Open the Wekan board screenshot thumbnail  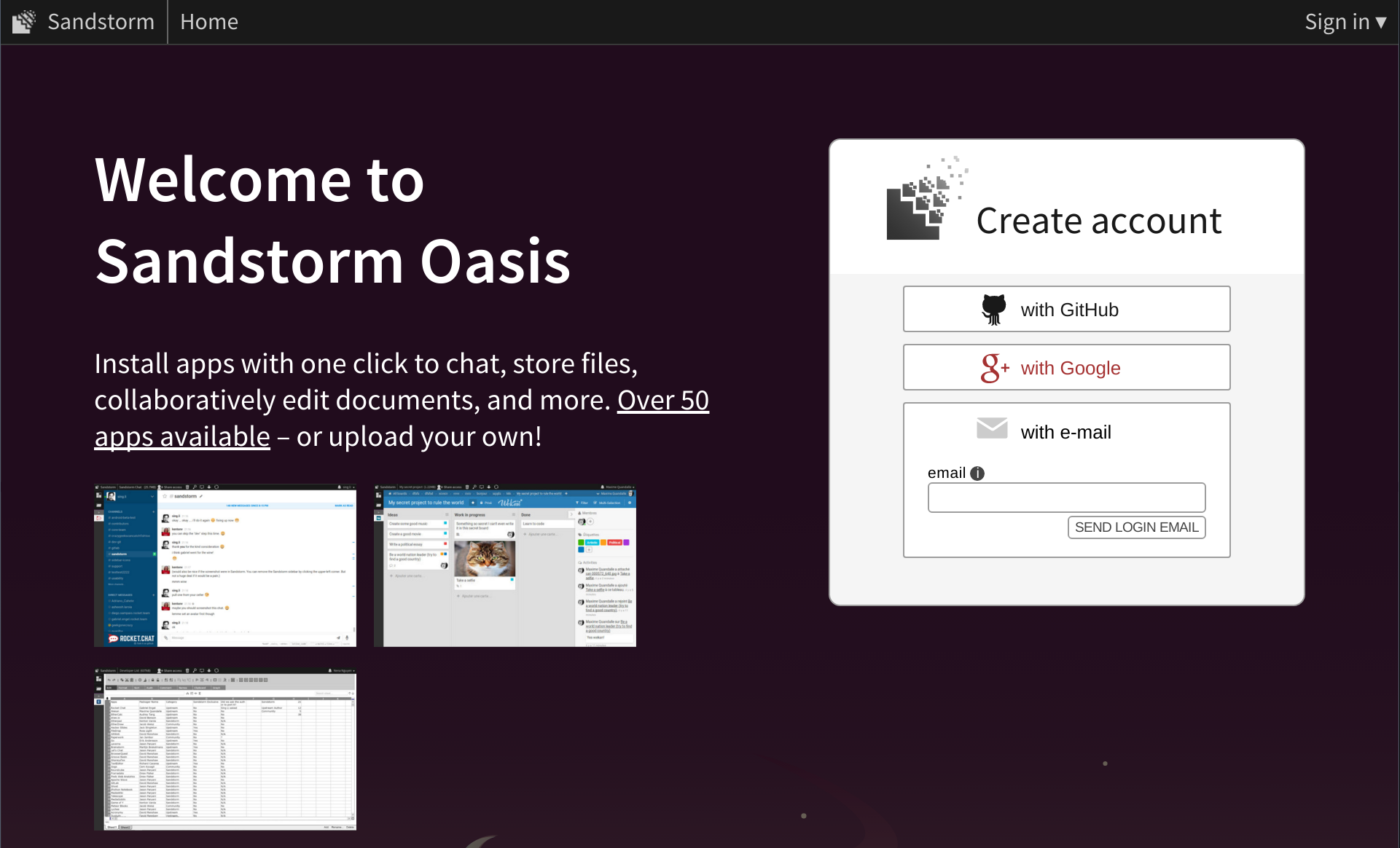pos(505,565)
